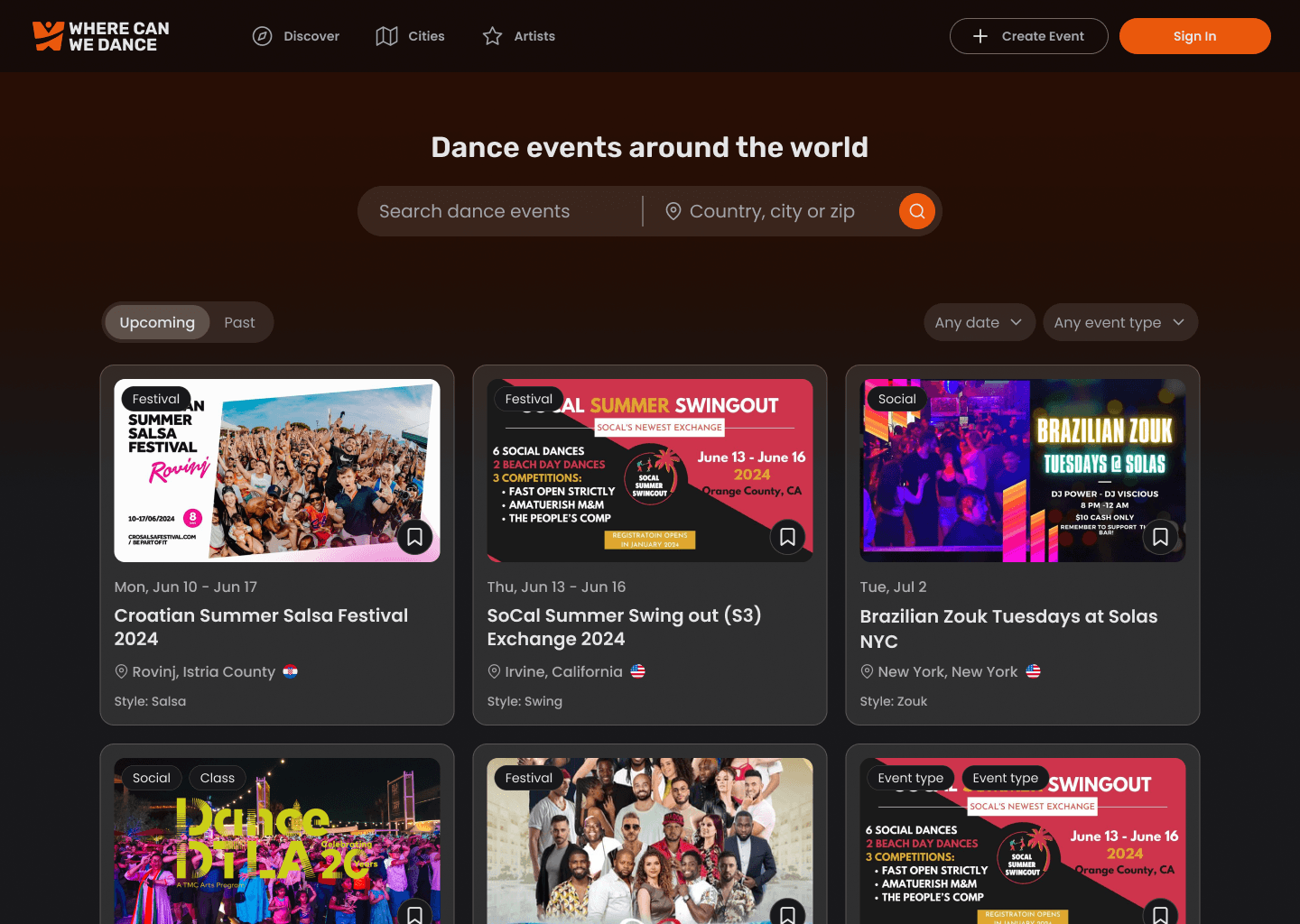Click the location pin in the search bar
Screen dimensions: 1300x924
(673, 211)
